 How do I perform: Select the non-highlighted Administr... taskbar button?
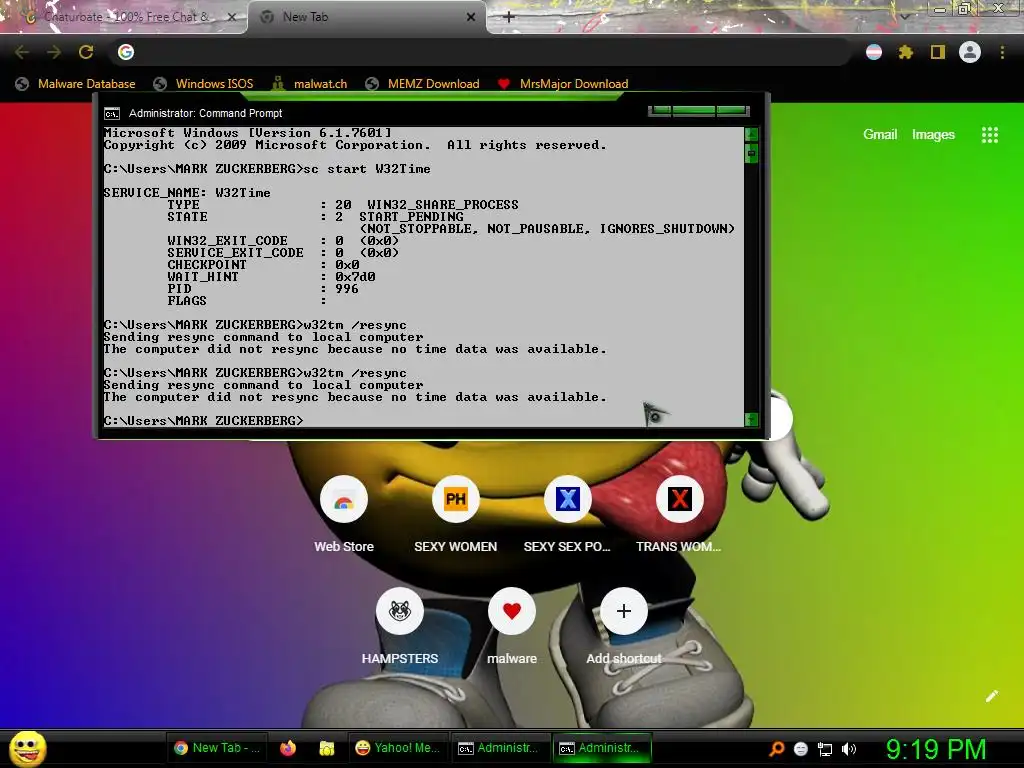500,748
